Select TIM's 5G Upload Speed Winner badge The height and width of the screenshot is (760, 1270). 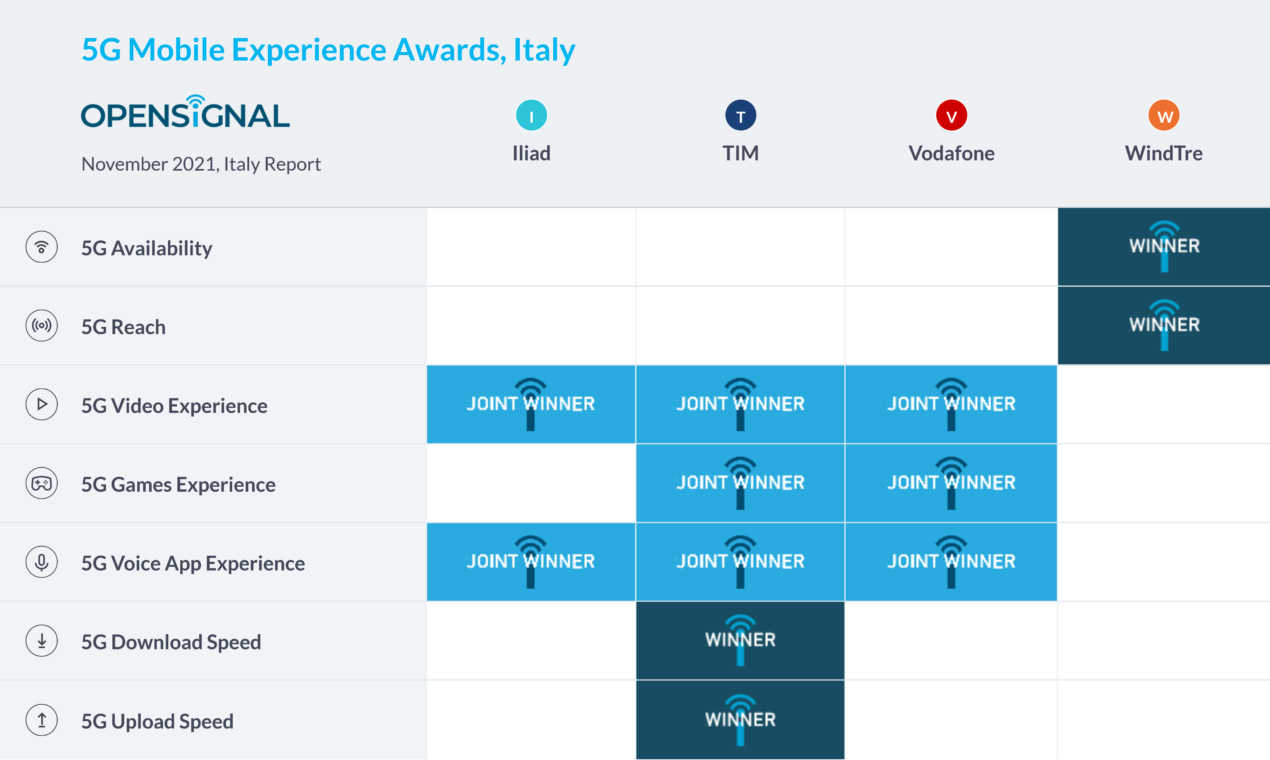[x=740, y=720]
